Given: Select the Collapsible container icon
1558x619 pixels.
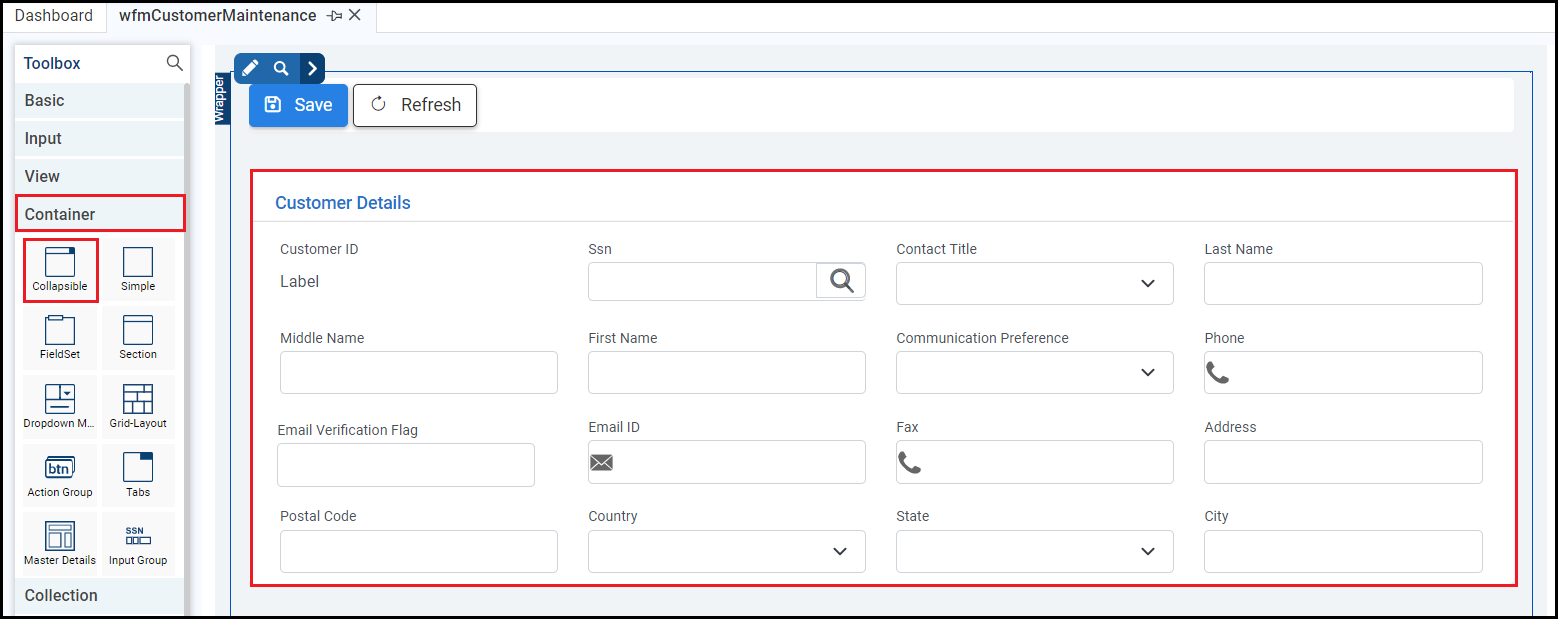Looking at the screenshot, I should click(60, 263).
